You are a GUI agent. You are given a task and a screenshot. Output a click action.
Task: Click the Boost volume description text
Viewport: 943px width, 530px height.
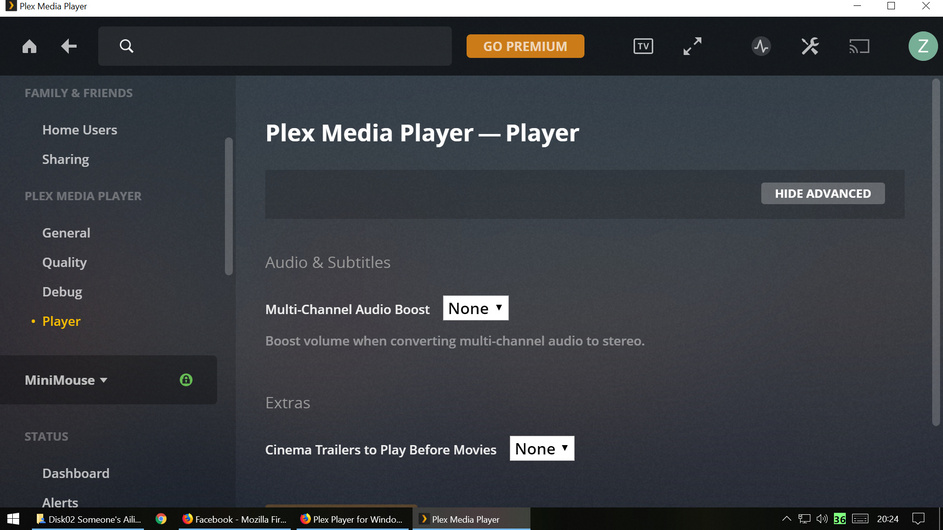(x=455, y=341)
